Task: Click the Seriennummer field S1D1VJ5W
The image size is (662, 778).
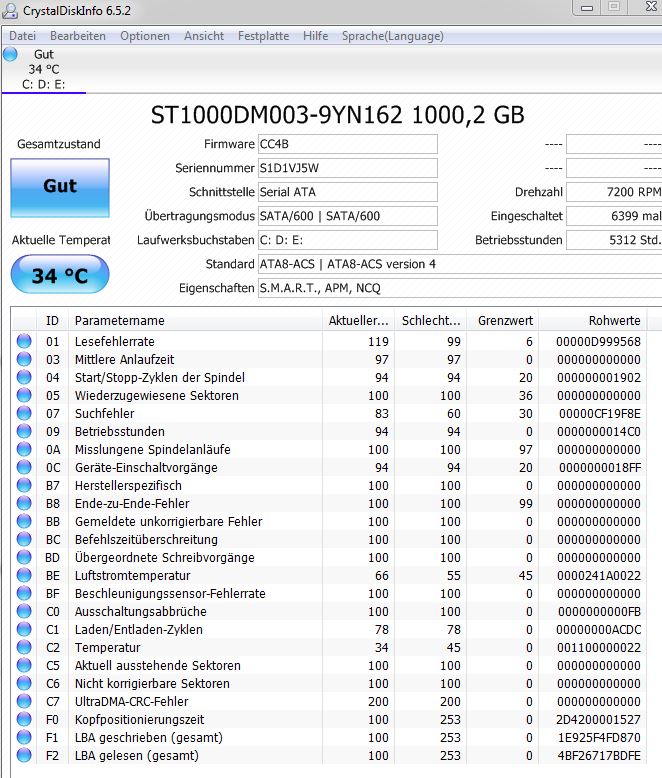Action: point(347,168)
